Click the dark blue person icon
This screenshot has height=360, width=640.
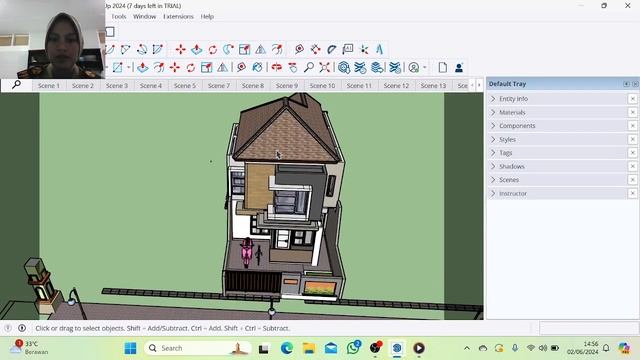coord(459,67)
